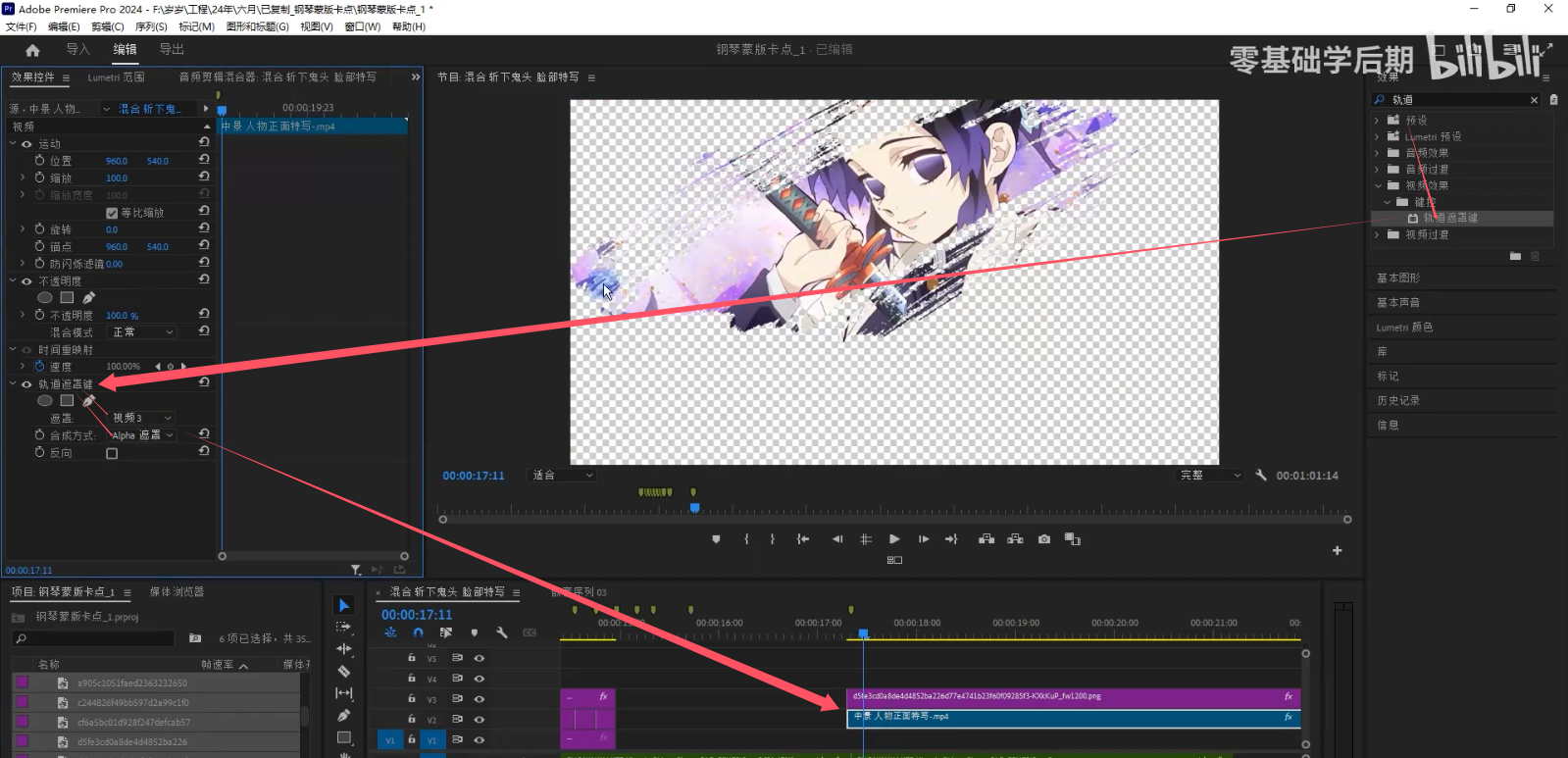Open the 遮罩 视频3 dropdown

coord(142,418)
